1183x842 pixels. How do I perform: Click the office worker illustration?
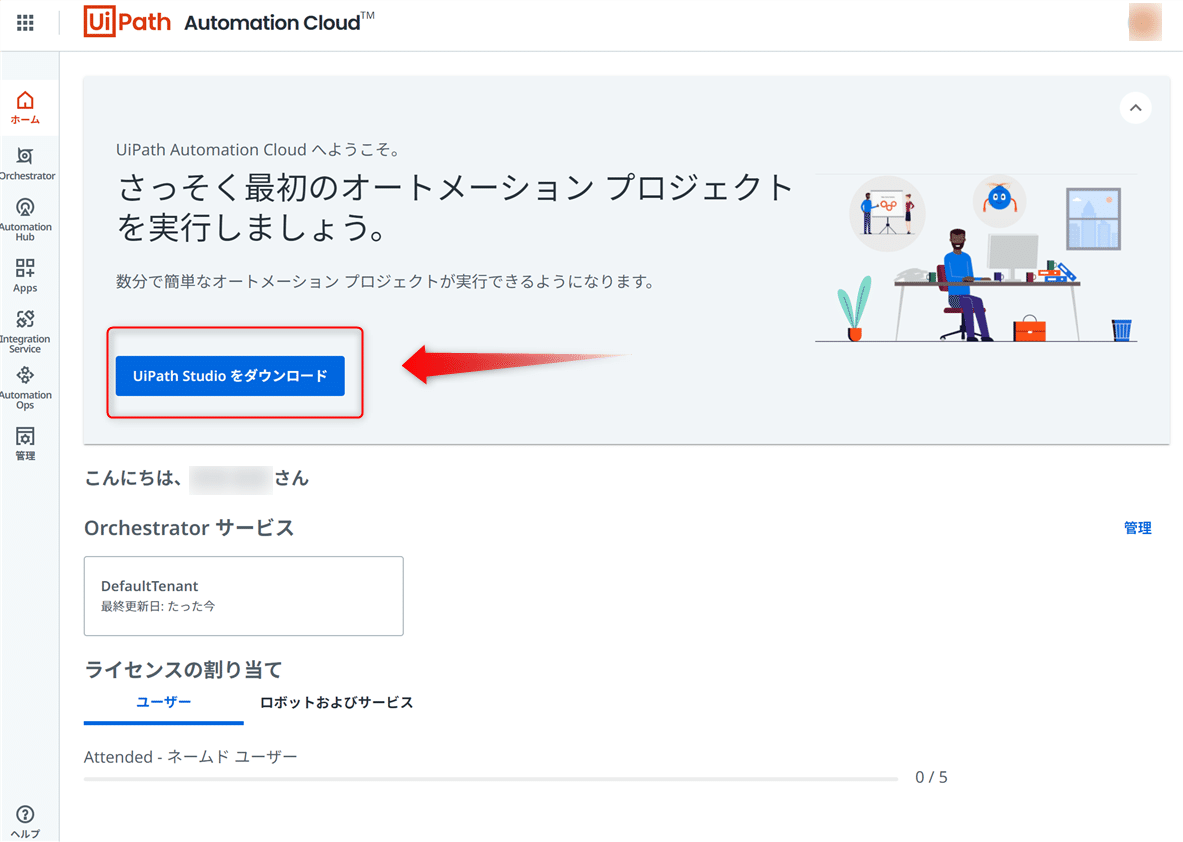coord(976,259)
